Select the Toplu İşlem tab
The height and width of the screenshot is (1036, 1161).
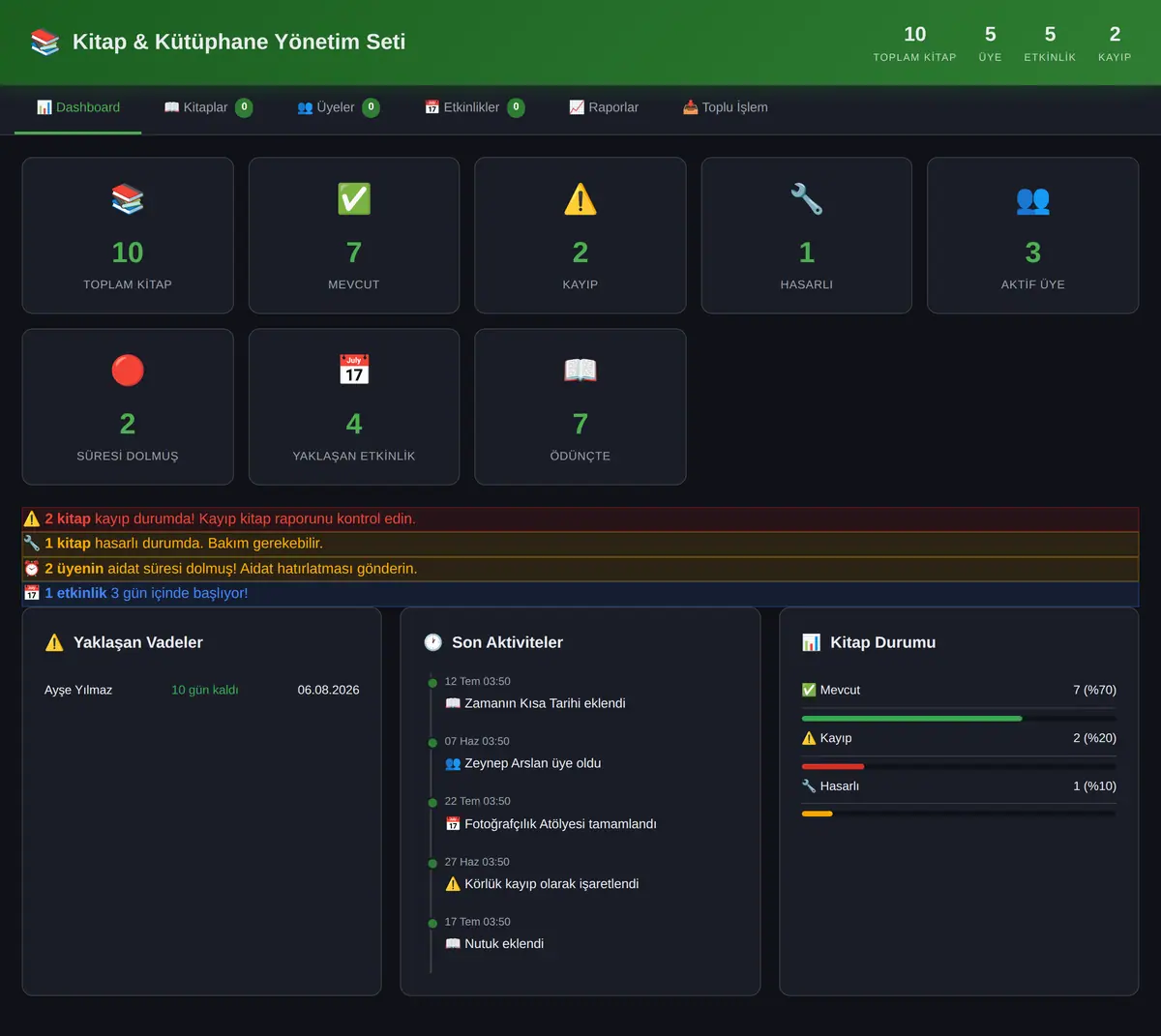(x=726, y=107)
